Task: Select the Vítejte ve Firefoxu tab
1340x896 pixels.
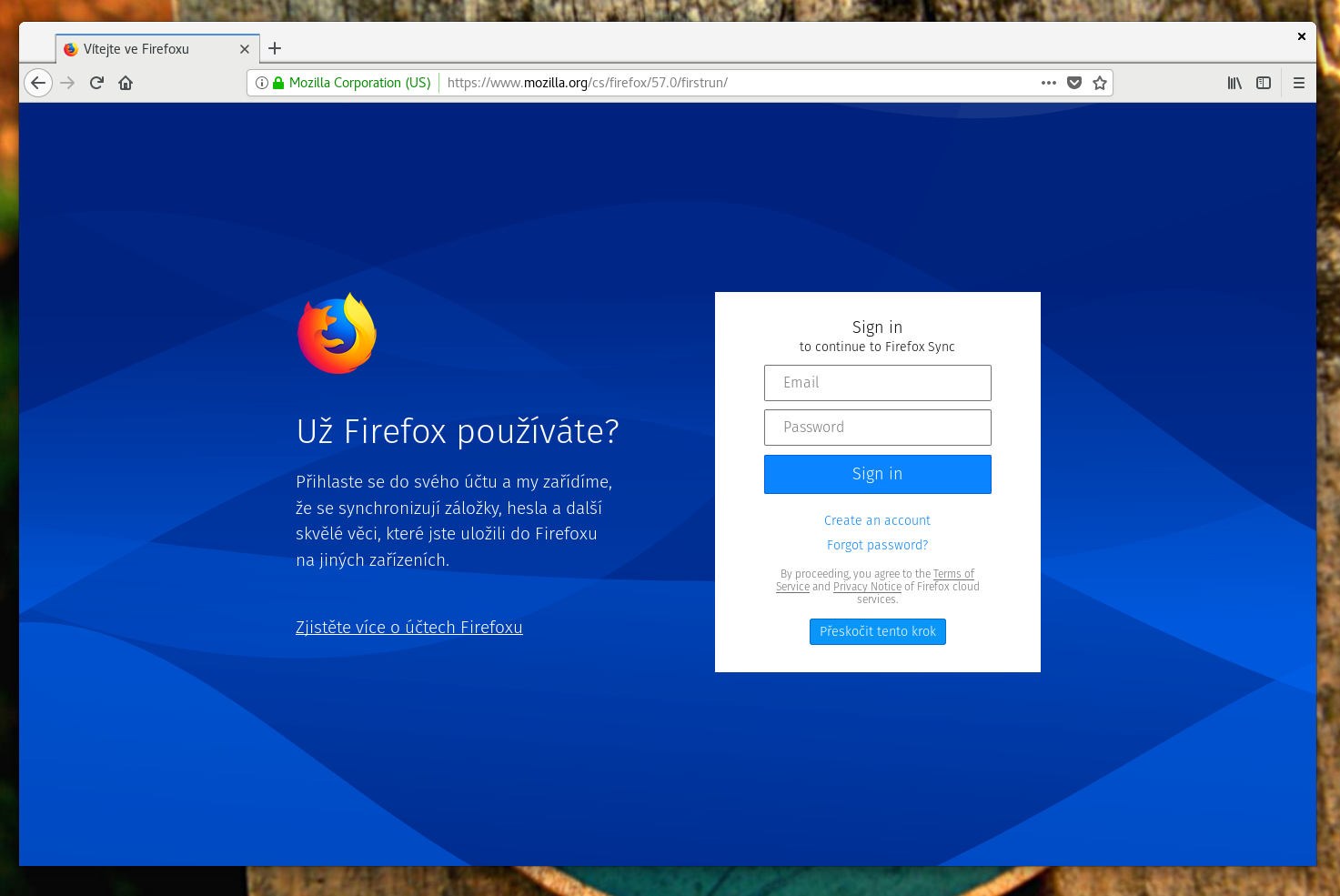Action: point(146,48)
